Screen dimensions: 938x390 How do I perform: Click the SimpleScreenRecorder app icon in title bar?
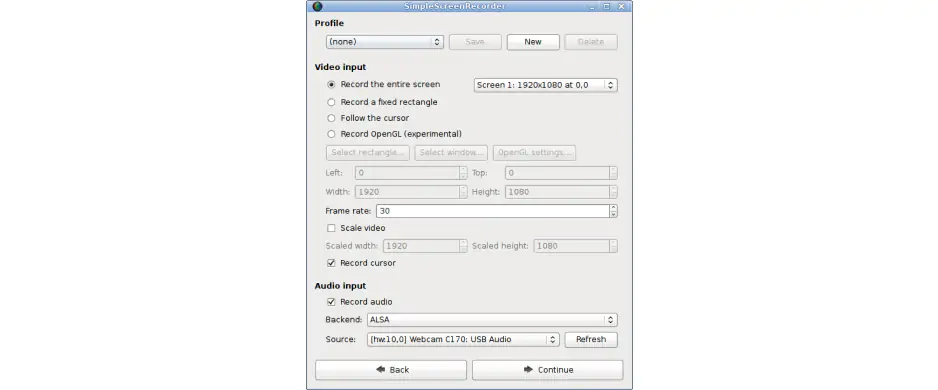(317, 7)
